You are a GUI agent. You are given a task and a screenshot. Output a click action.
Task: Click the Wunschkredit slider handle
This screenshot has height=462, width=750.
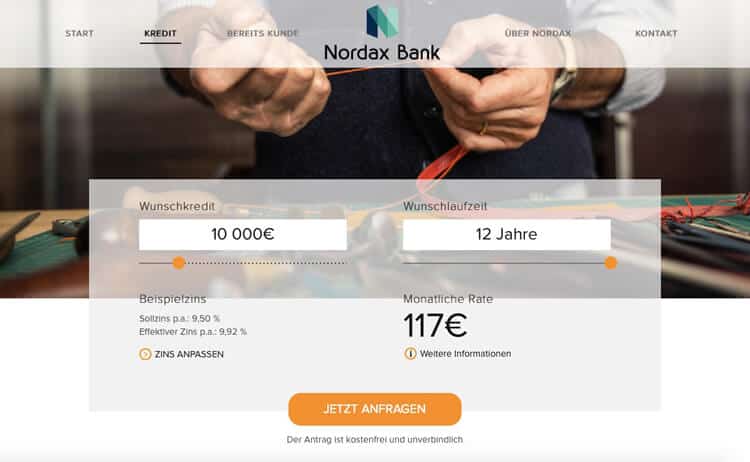[179, 263]
